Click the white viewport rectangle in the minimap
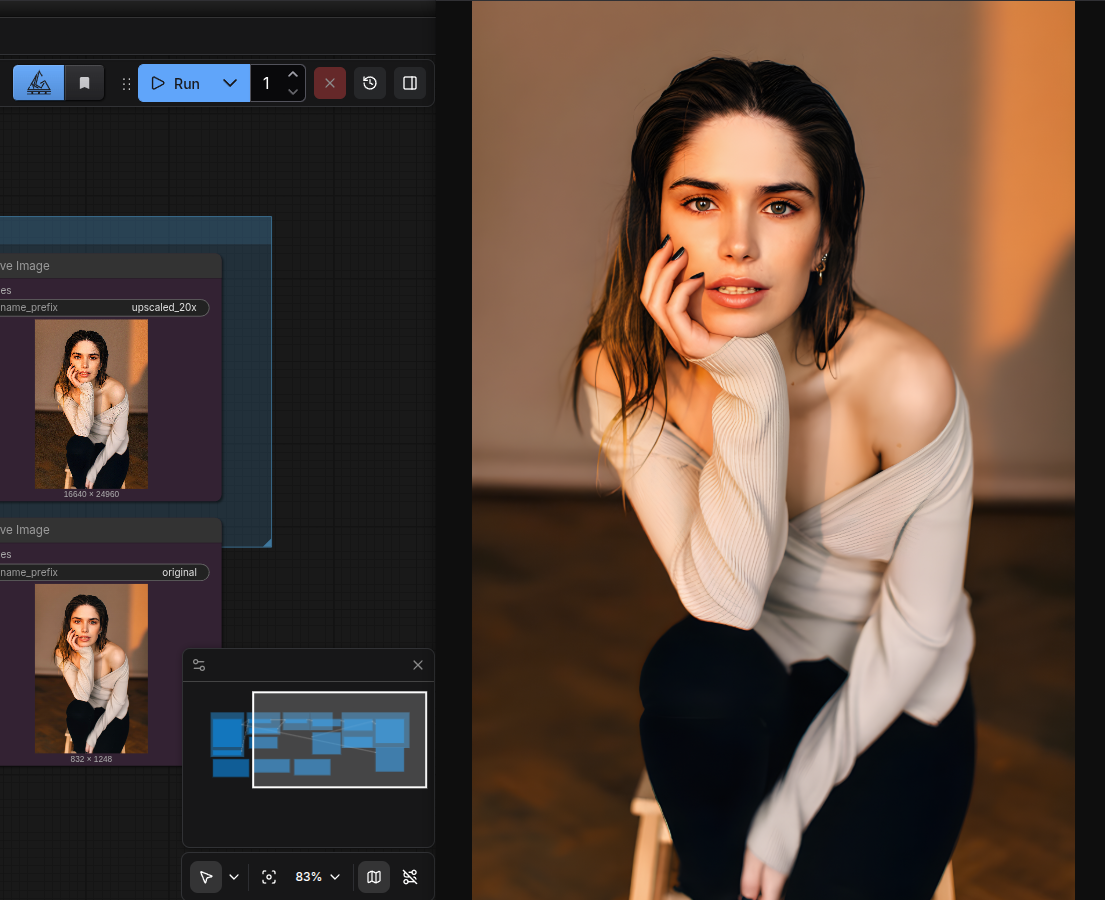 pyautogui.click(x=340, y=739)
